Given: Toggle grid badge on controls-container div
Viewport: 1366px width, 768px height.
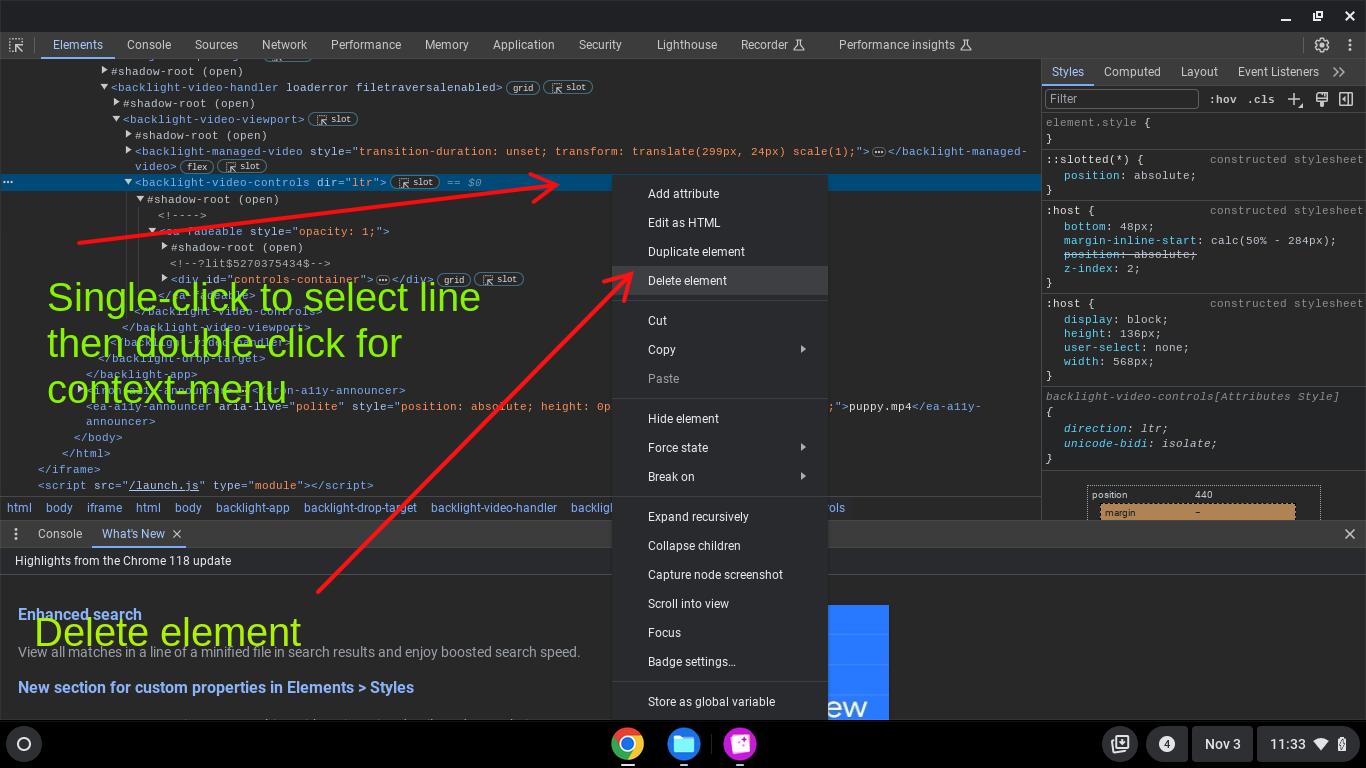Looking at the screenshot, I should (x=454, y=280).
